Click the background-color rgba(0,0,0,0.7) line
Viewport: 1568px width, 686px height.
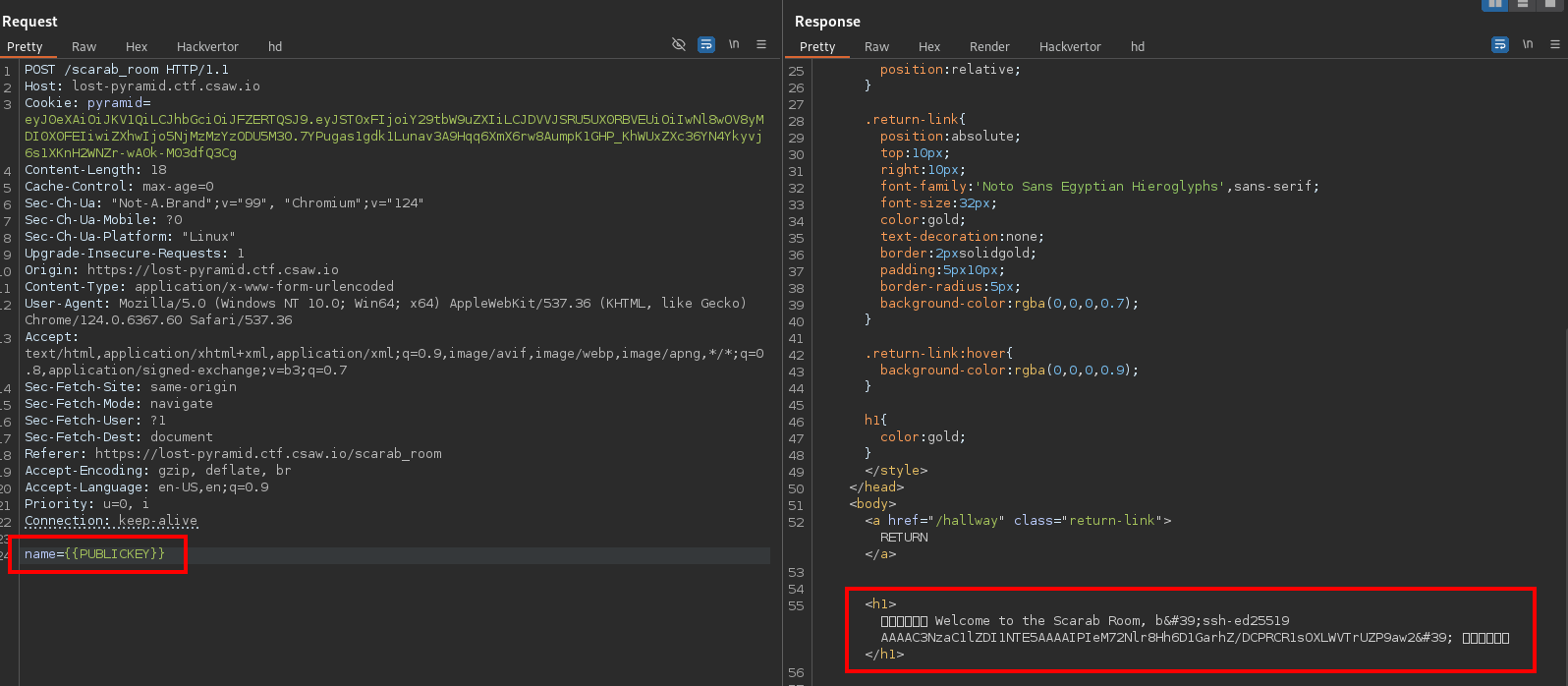[x=1009, y=304]
